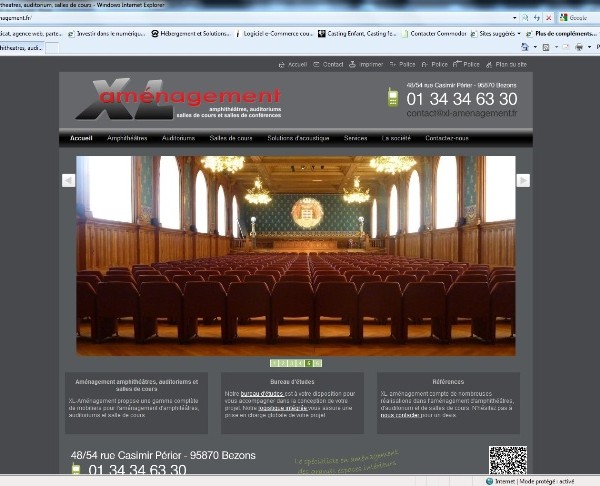Open the Amphithéâtres menu item

tap(127, 138)
